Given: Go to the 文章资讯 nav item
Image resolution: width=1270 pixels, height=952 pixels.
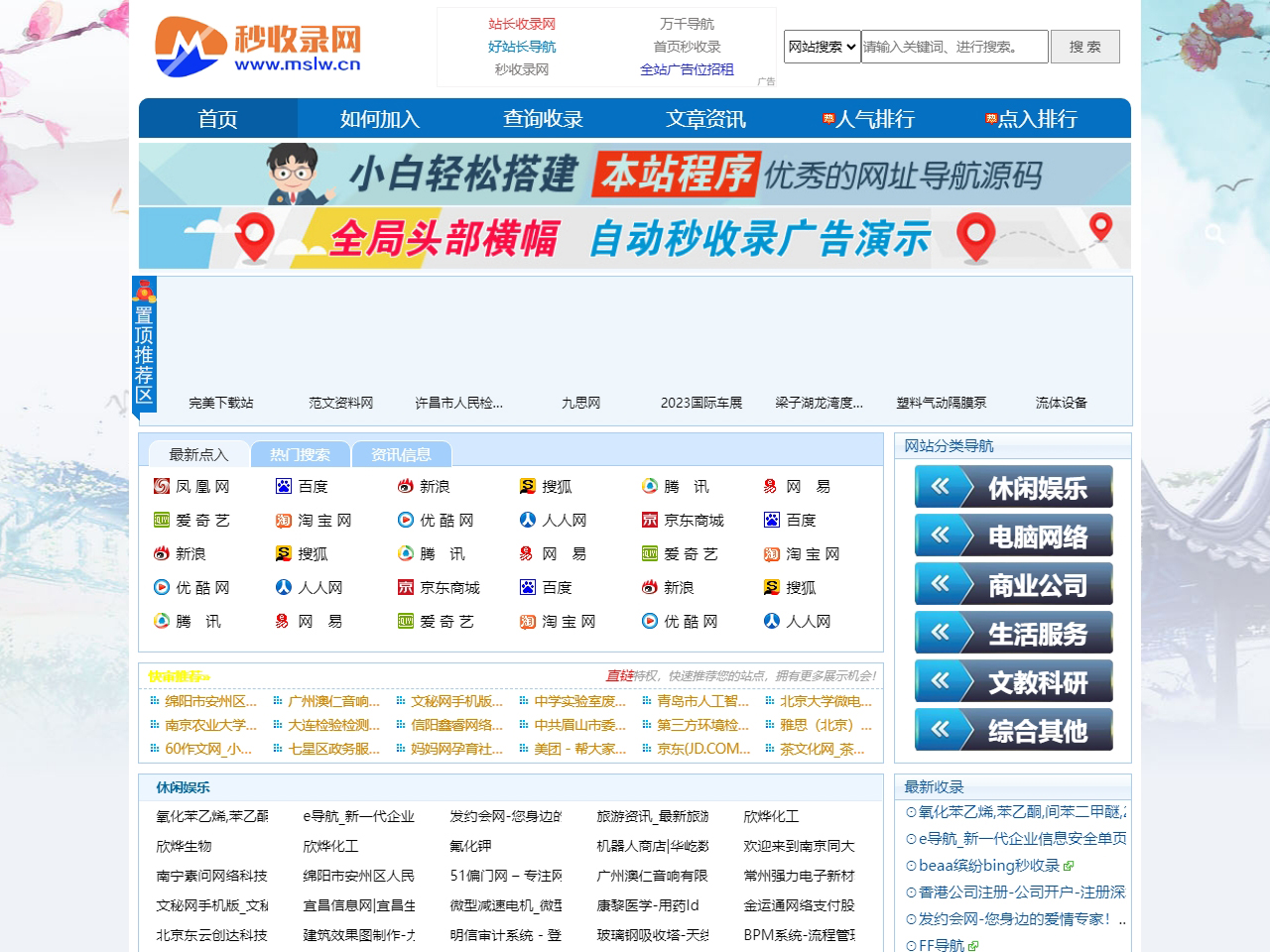Looking at the screenshot, I should coord(705,119).
